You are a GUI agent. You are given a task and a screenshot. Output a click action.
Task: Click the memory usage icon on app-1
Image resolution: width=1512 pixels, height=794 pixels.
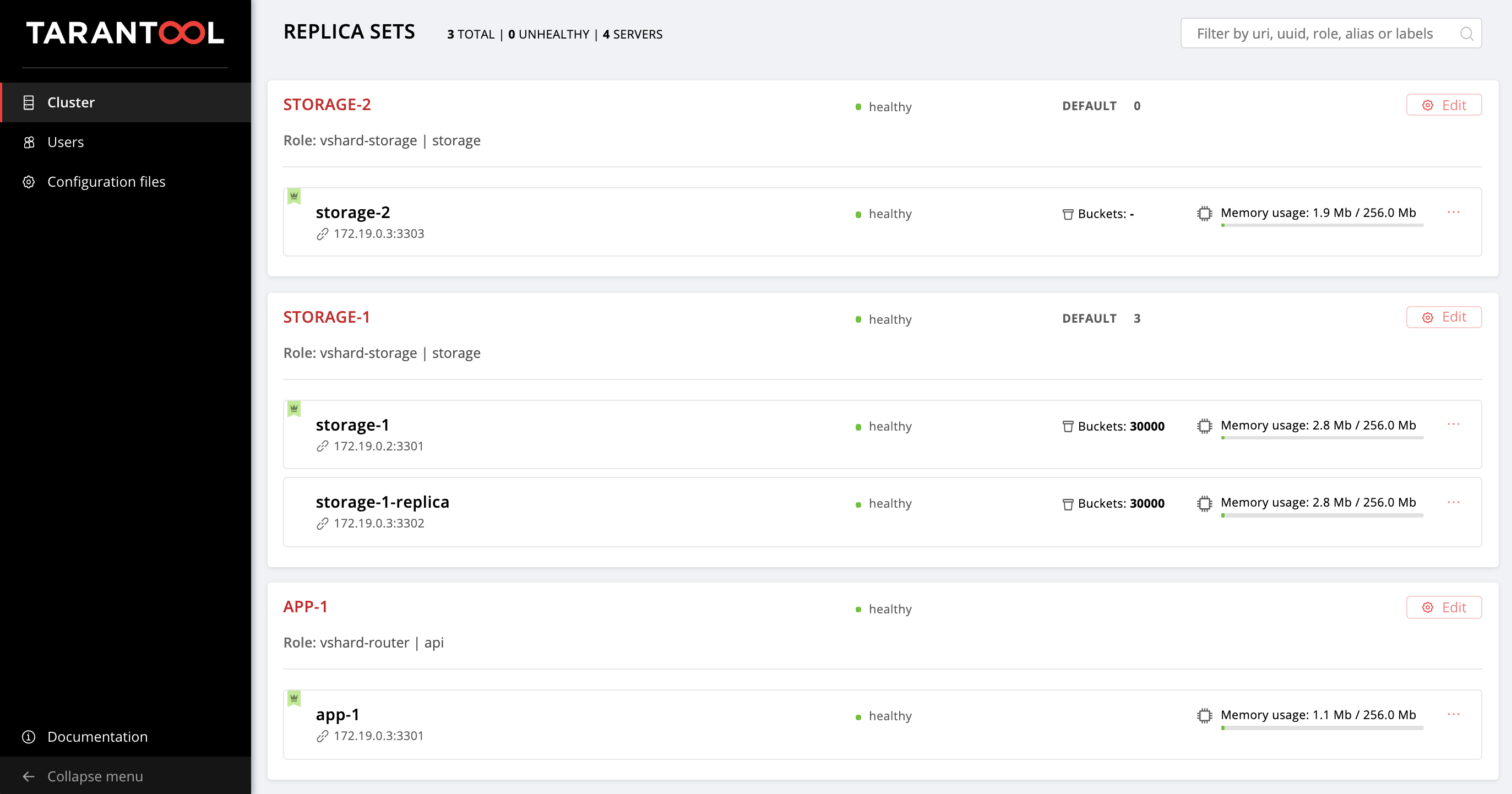click(1205, 715)
